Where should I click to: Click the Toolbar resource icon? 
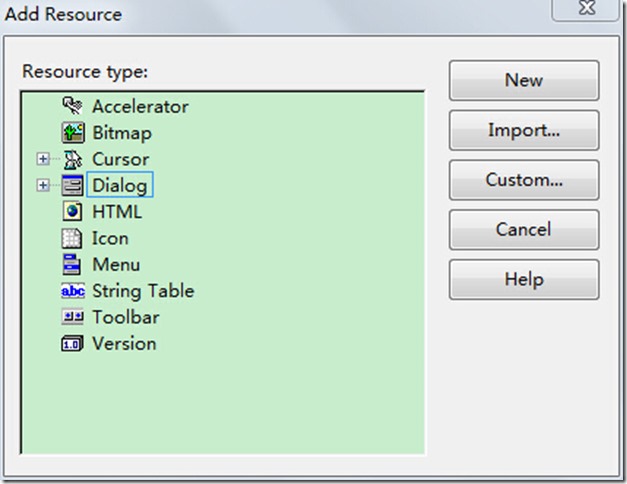72,317
